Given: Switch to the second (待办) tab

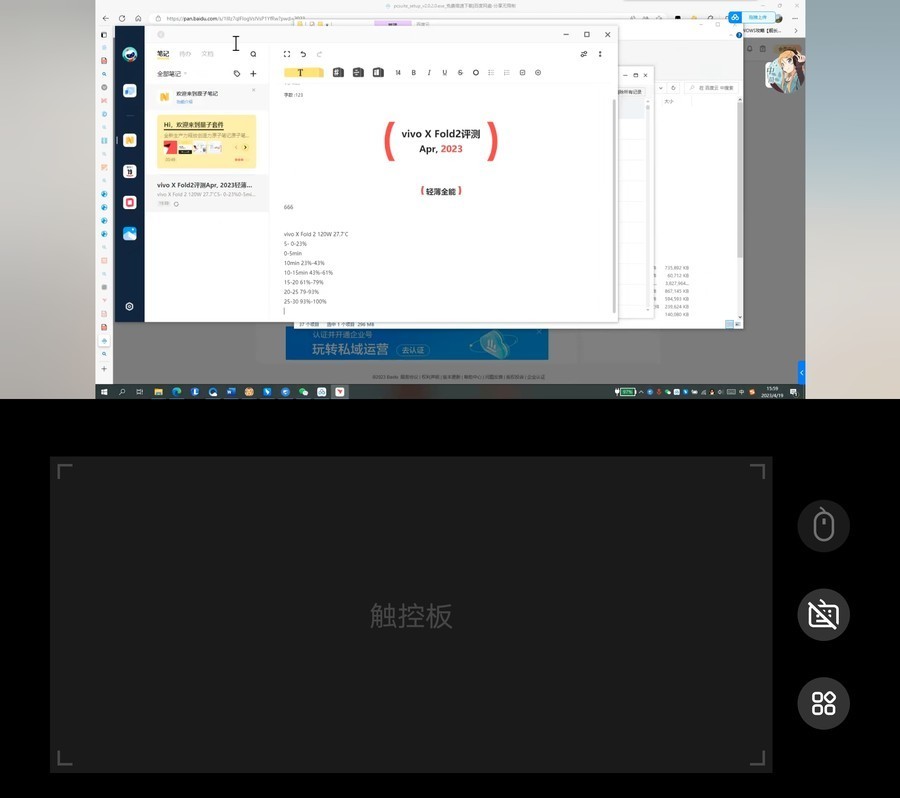Looking at the screenshot, I should click(185, 54).
